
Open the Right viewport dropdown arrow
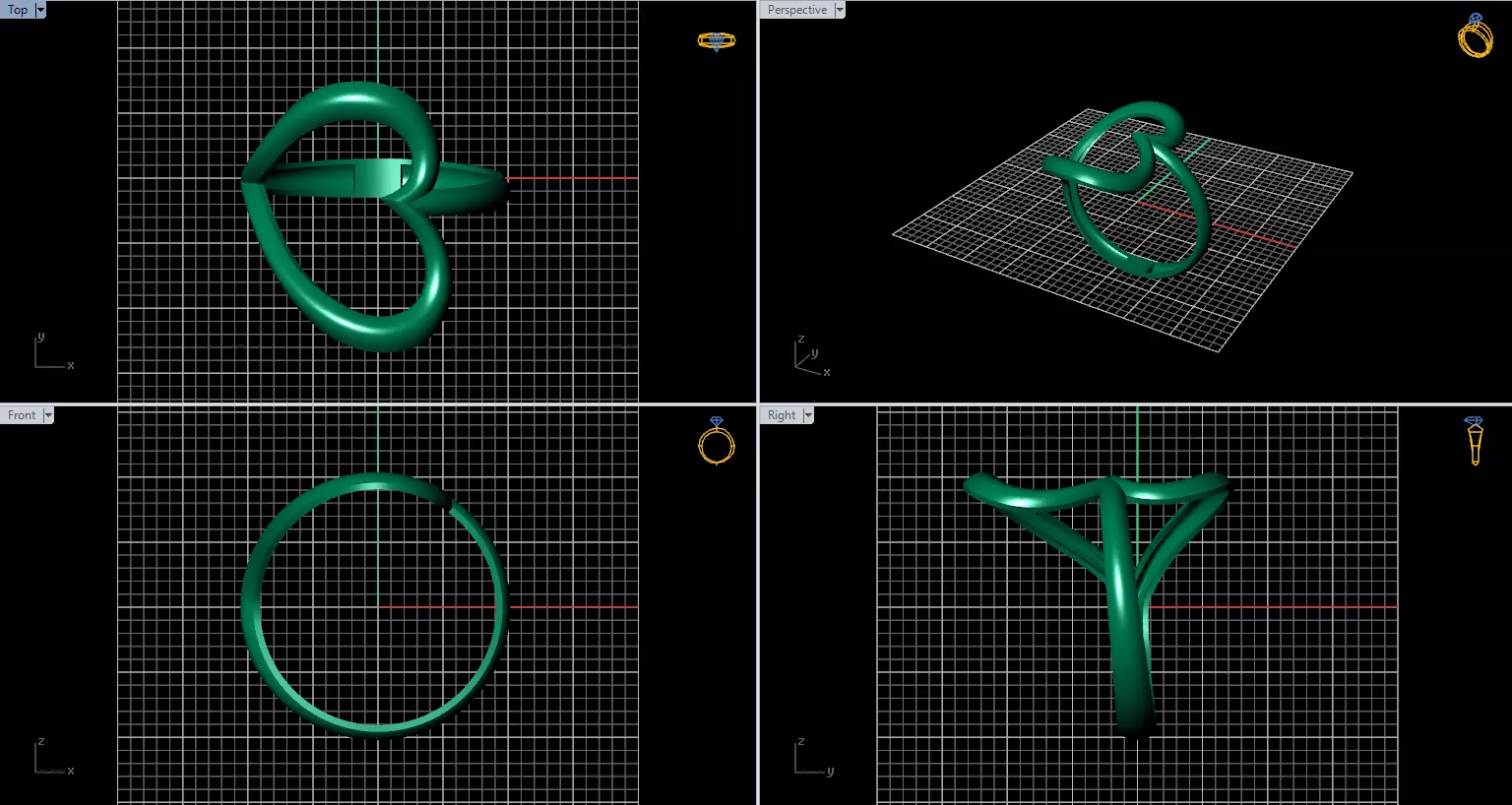808,415
